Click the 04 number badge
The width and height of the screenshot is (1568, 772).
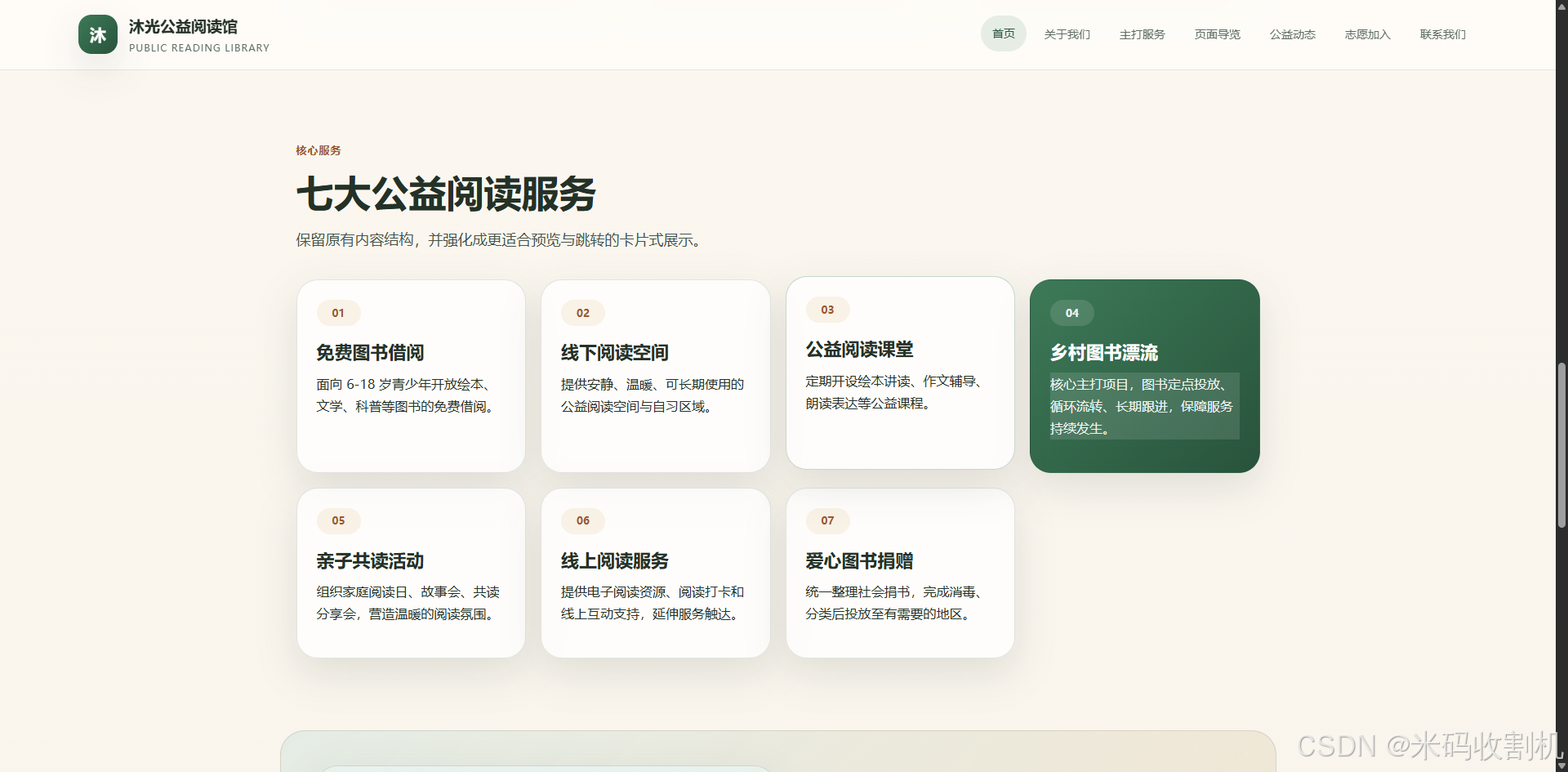click(x=1072, y=313)
